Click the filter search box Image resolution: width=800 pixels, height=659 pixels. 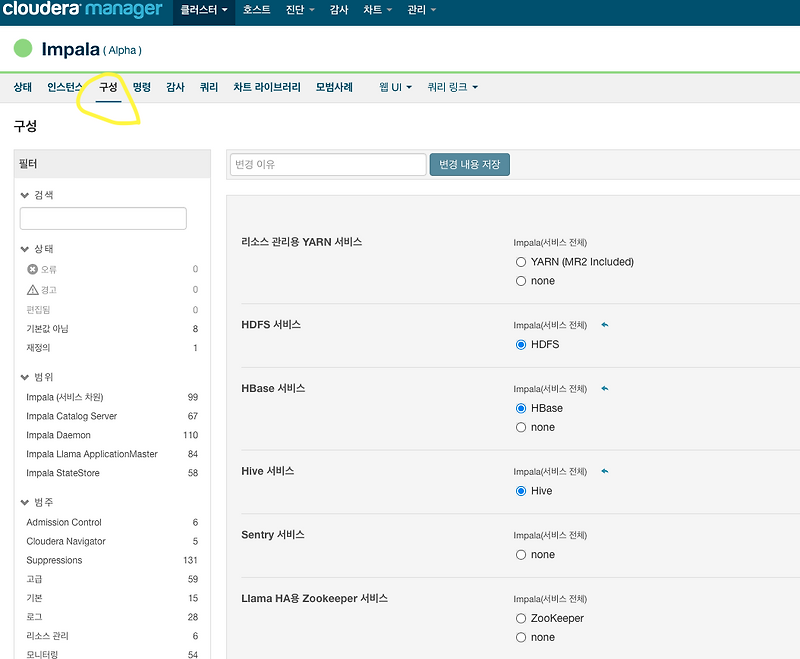(x=103, y=218)
